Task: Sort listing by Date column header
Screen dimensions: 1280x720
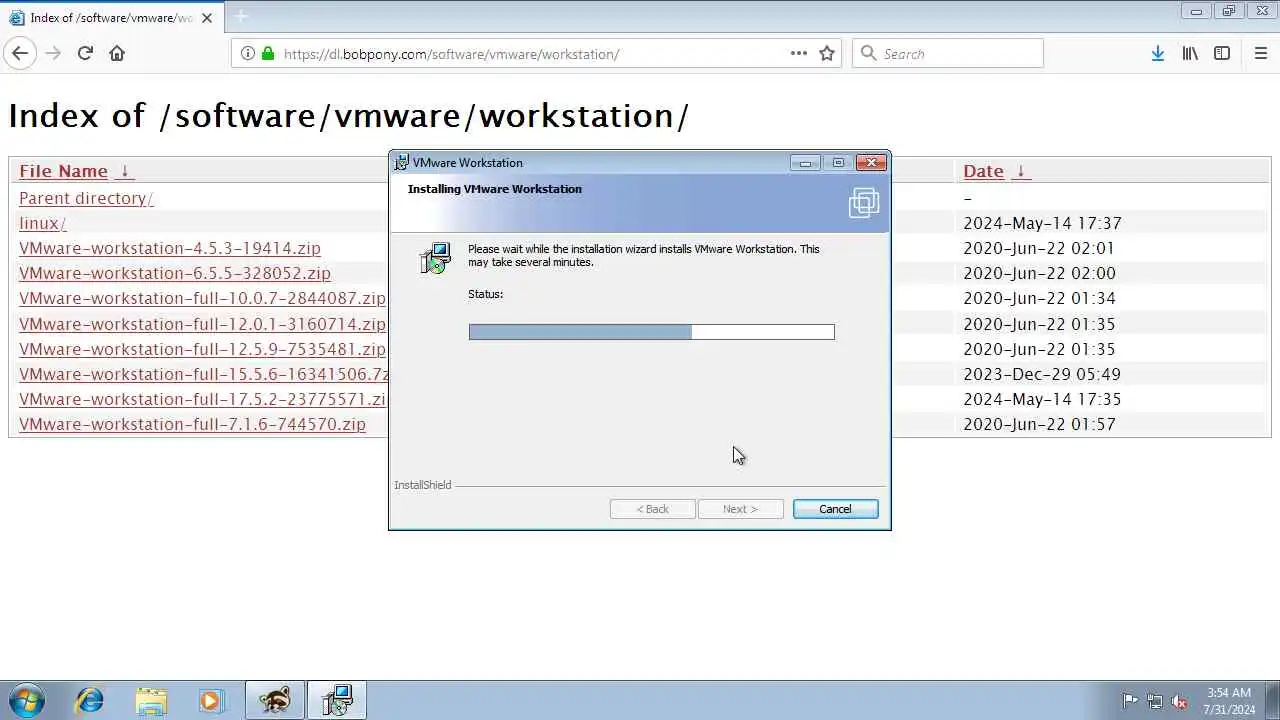Action: (983, 171)
